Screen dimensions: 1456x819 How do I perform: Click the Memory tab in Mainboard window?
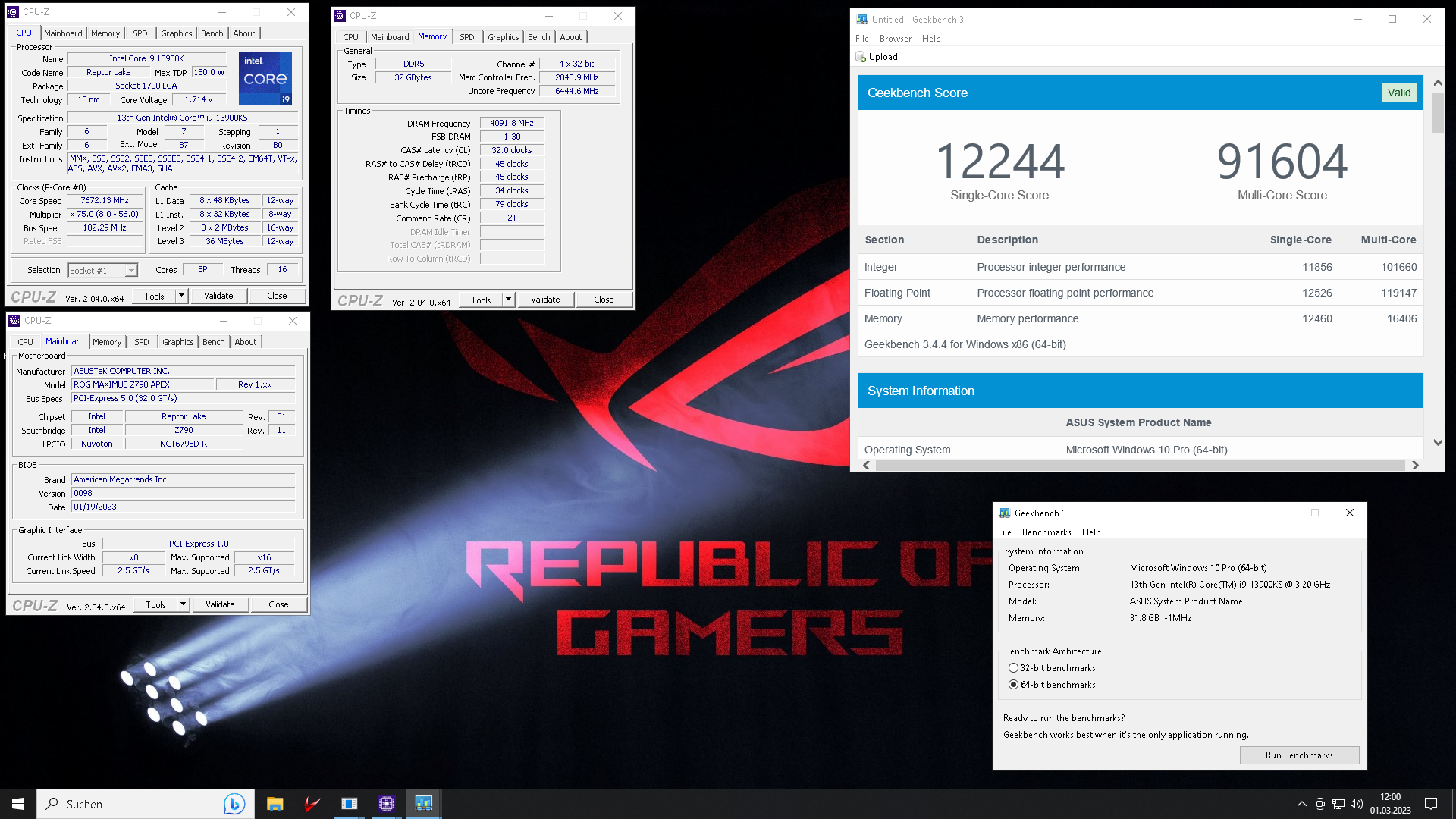[x=107, y=342]
